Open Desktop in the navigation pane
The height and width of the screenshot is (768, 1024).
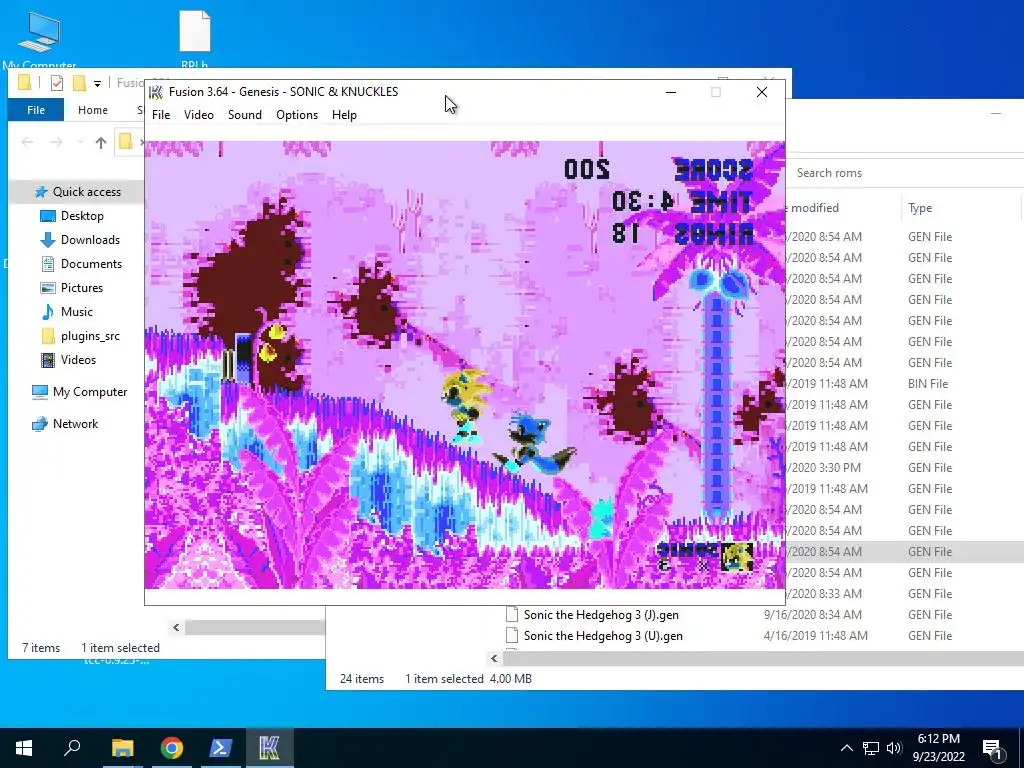pyautogui.click(x=82, y=216)
